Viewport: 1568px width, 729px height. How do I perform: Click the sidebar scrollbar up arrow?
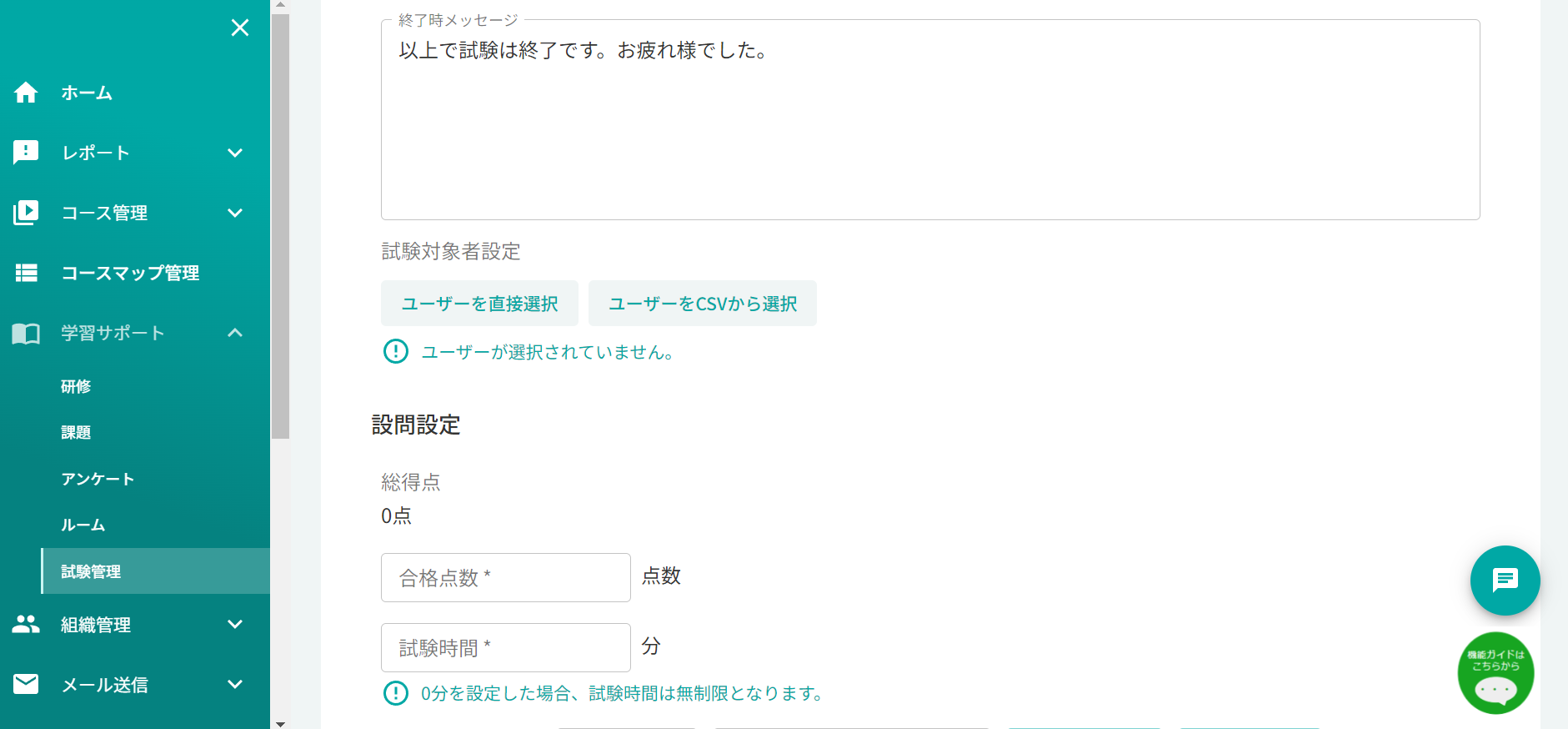(x=280, y=5)
